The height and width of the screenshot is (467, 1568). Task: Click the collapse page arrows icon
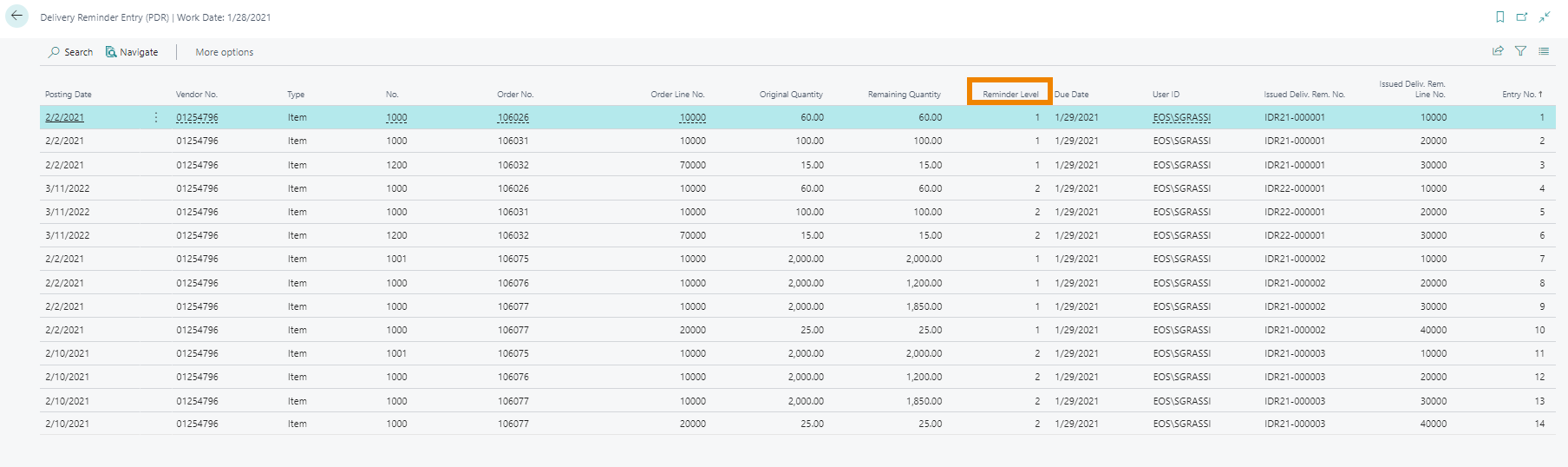pyautogui.click(x=1545, y=17)
